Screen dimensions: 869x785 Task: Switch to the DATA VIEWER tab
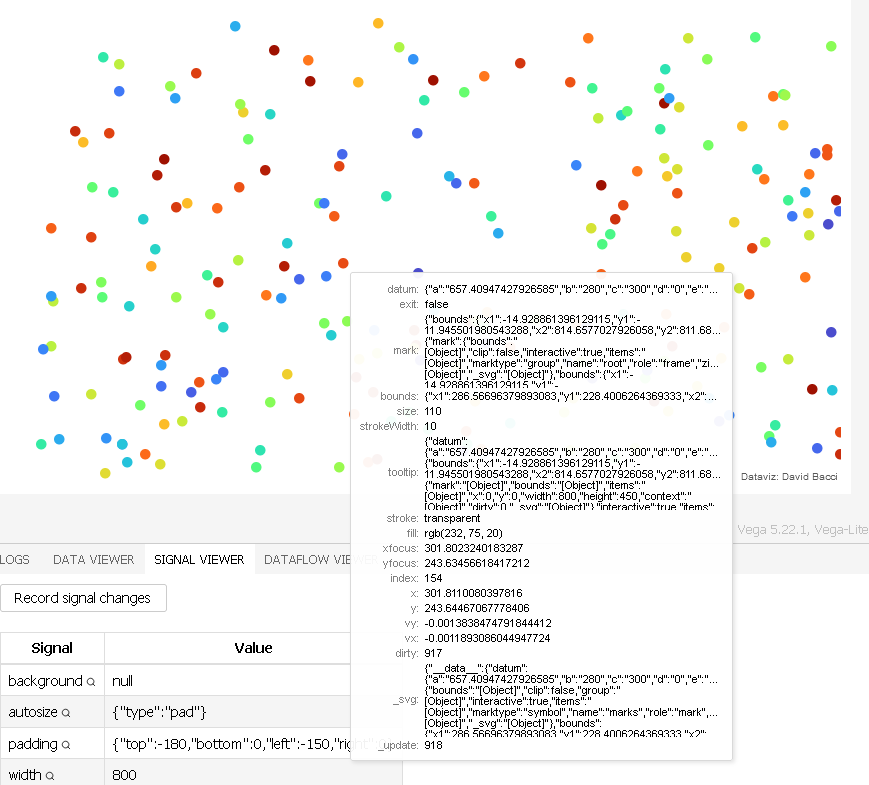pos(93,560)
